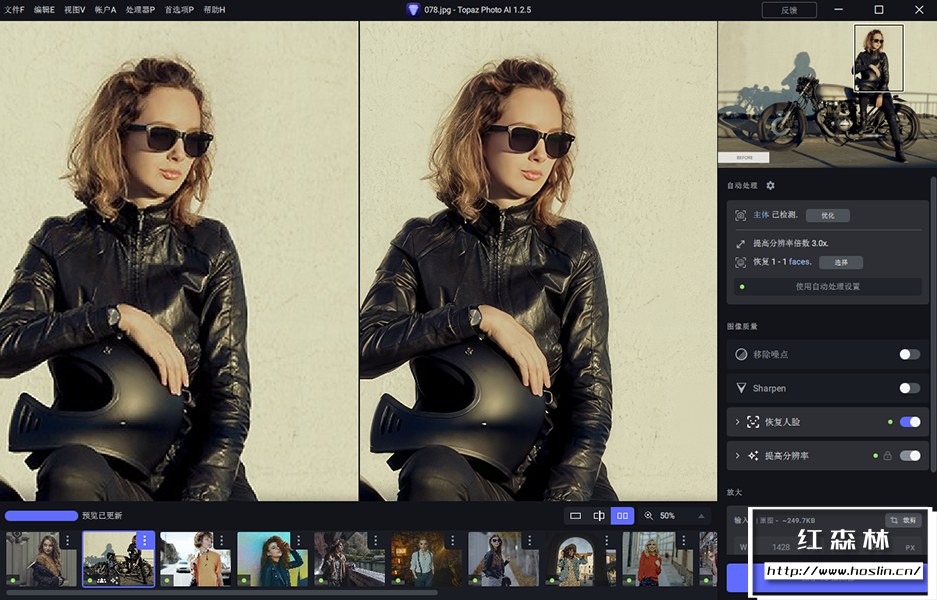937x600 pixels.
Task: Select the woman in orange top thumbnail
Action: coord(195,558)
